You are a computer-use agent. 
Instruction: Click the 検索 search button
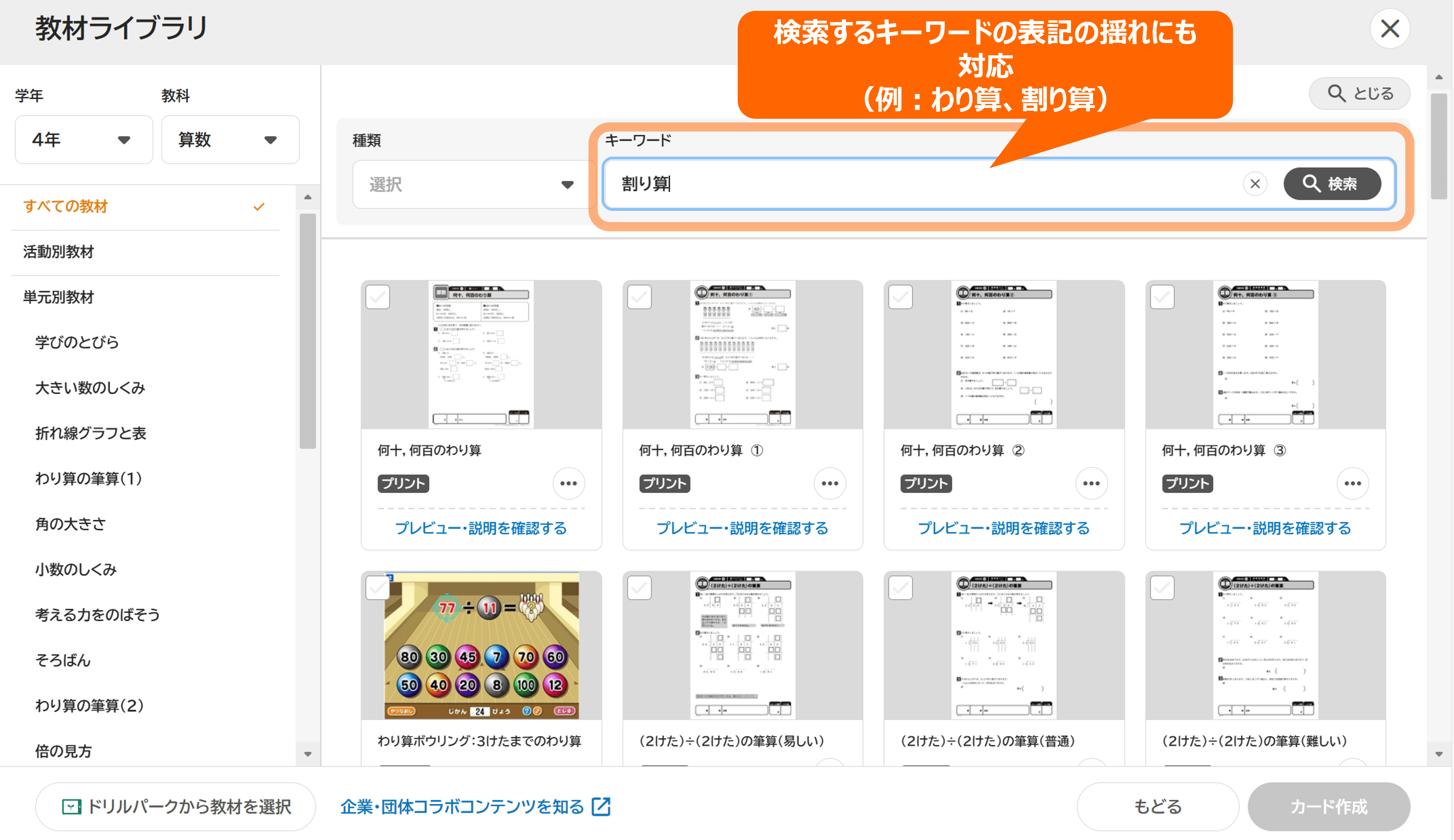click(1332, 184)
